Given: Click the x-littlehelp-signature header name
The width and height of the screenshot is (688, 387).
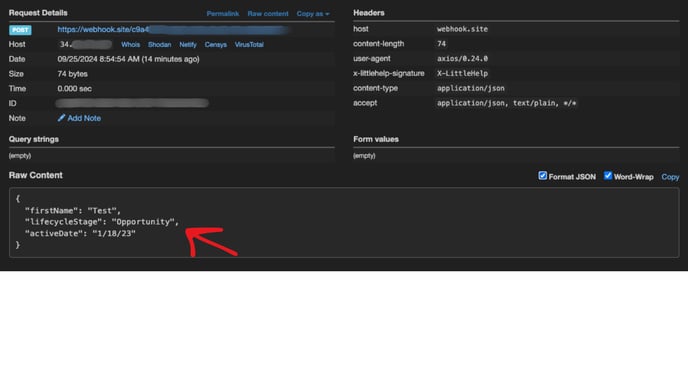Looking at the screenshot, I should (388, 73).
